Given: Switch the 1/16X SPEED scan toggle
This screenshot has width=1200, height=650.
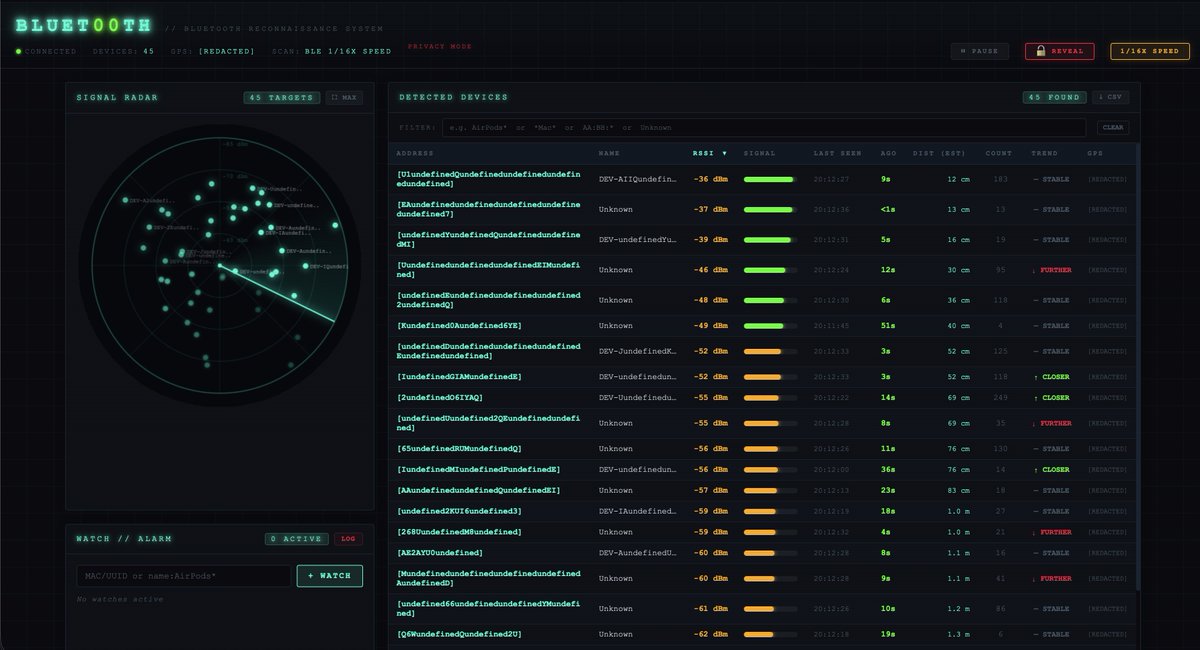Looking at the screenshot, I should 1152,50.
